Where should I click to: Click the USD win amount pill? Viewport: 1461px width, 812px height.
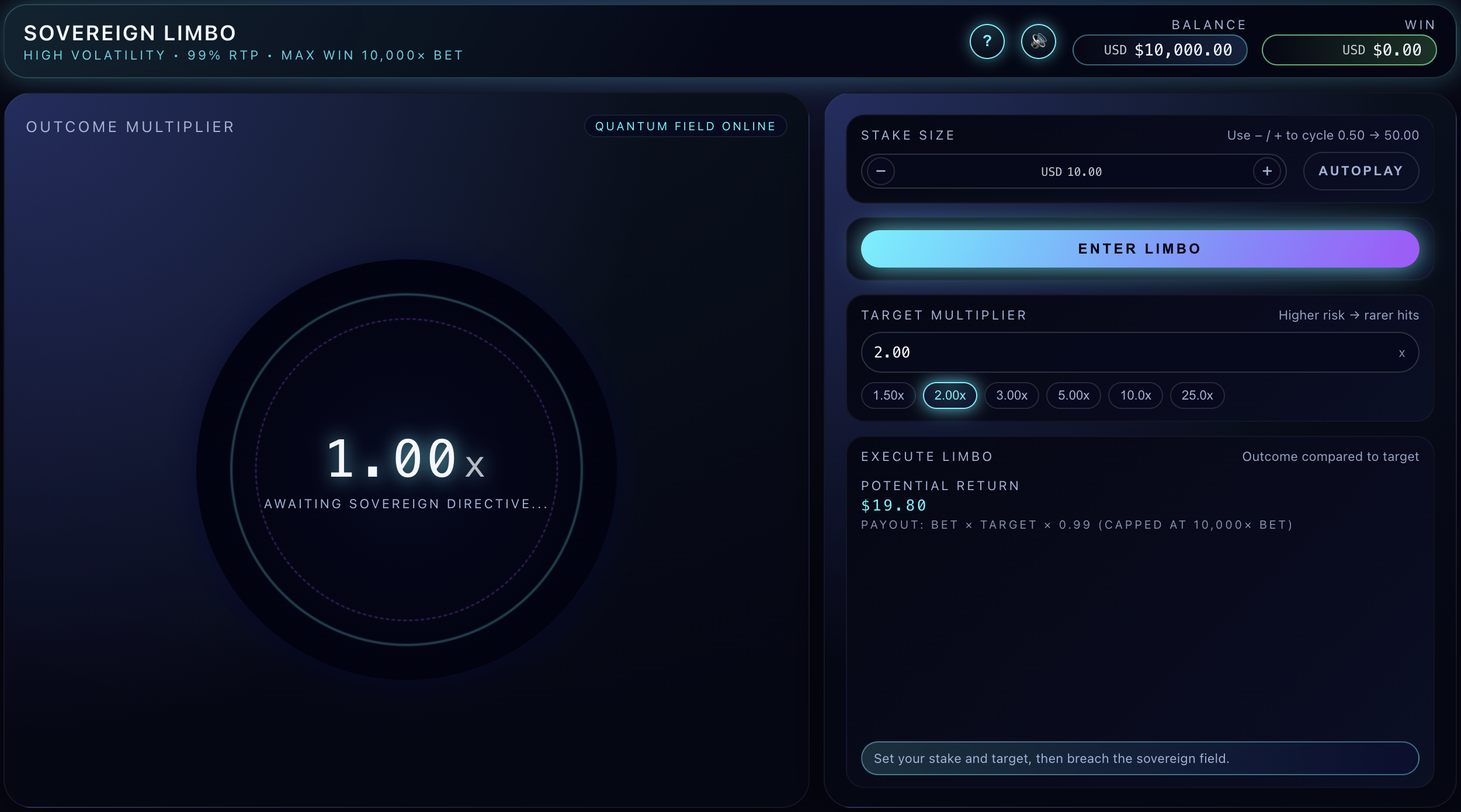pos(1349,50)
